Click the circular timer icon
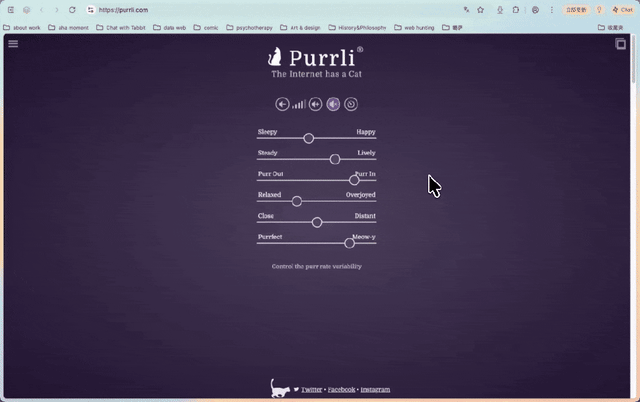This screenshot has width=640, height=402. point(351,104)
